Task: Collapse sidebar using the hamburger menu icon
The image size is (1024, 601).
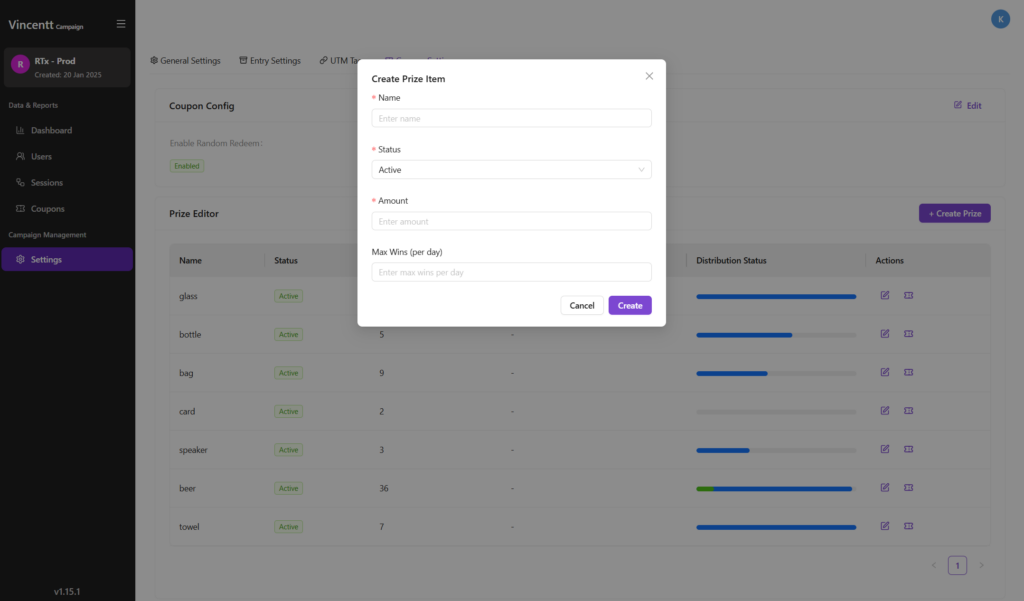Action: click(121, 24)
